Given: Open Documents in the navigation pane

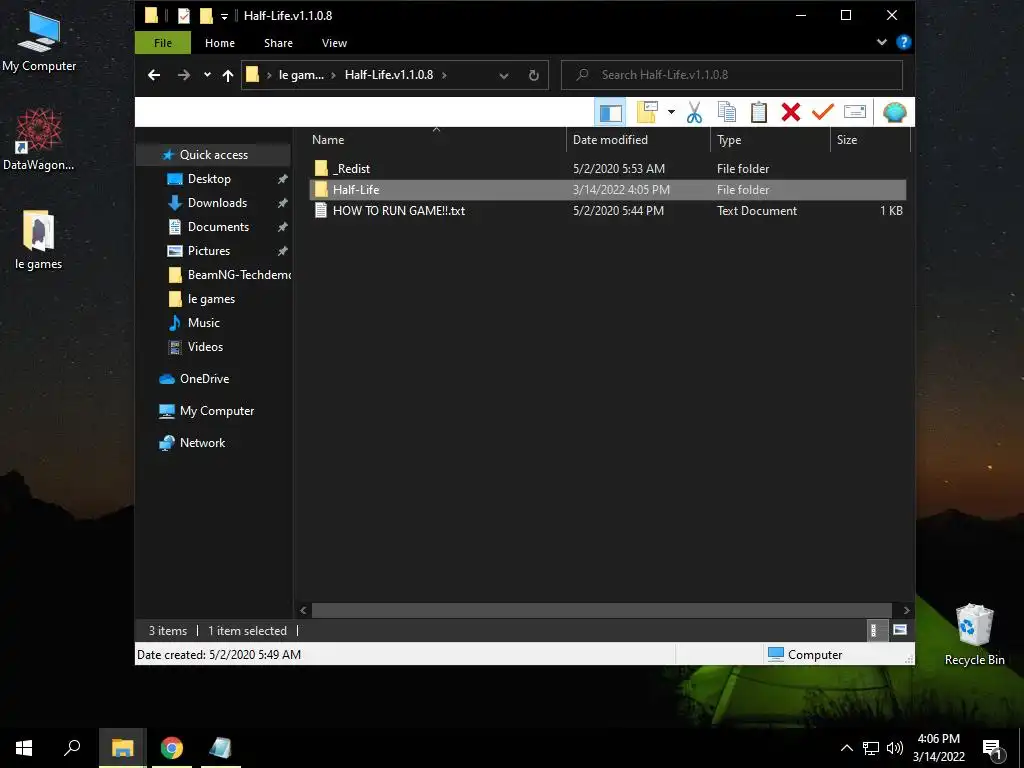Looking at the screenshot, I should click(x=218, y=227).
